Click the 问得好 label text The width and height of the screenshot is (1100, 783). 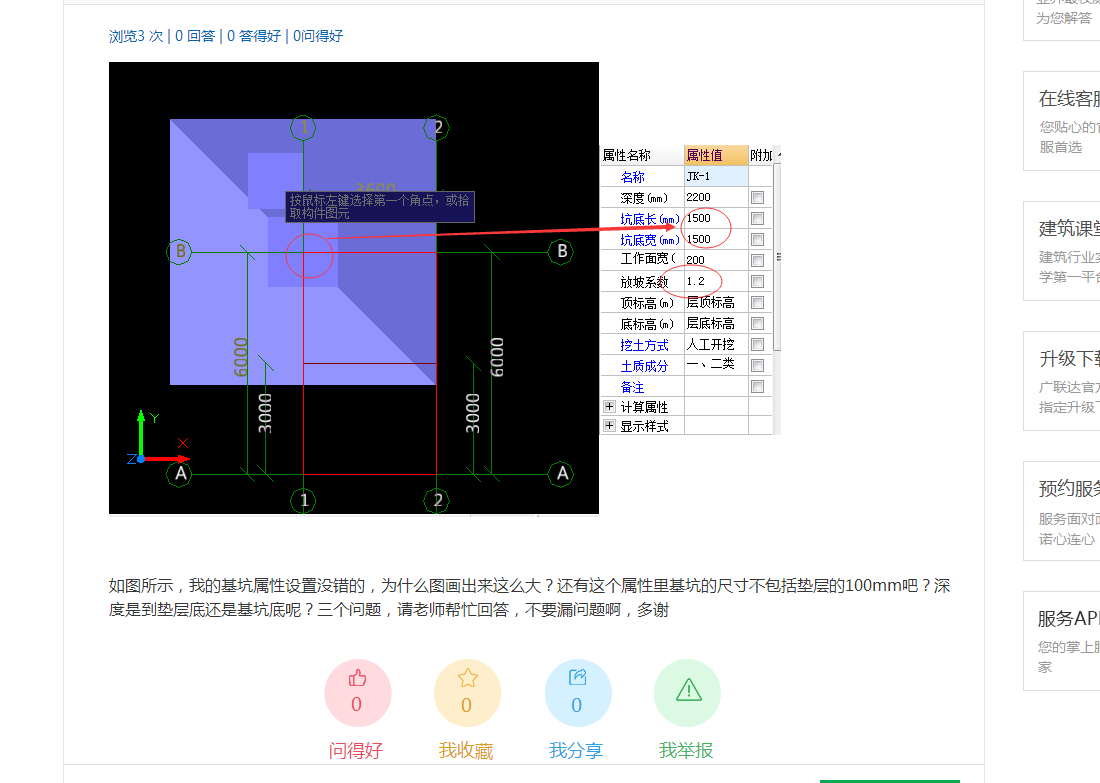(x=356, y=751)
